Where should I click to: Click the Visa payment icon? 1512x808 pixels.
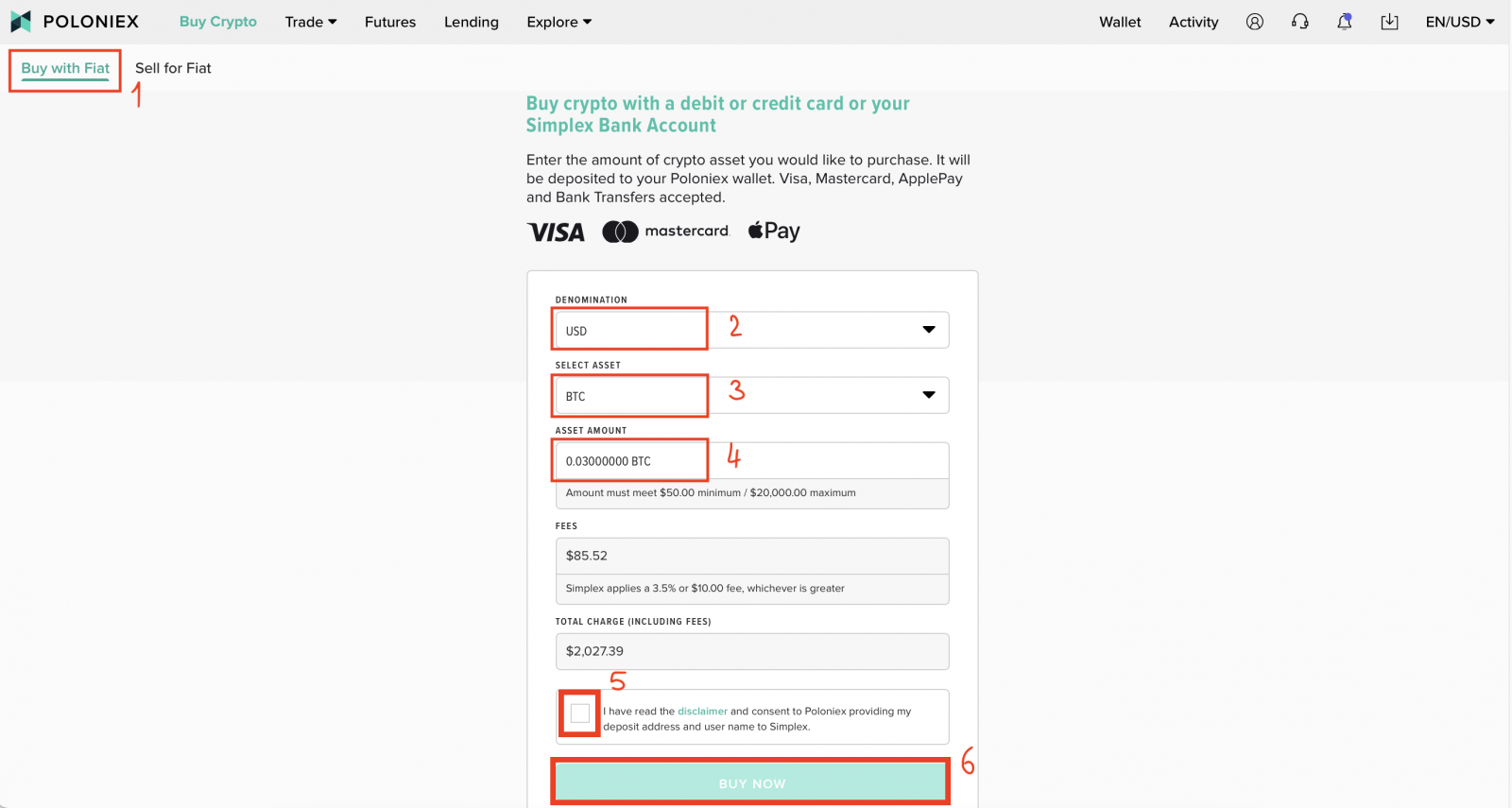click(x=556, y=231)
